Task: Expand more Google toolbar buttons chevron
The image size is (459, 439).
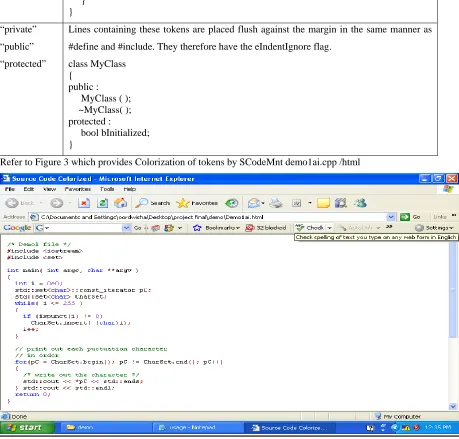Action: [x=389, y=227]
